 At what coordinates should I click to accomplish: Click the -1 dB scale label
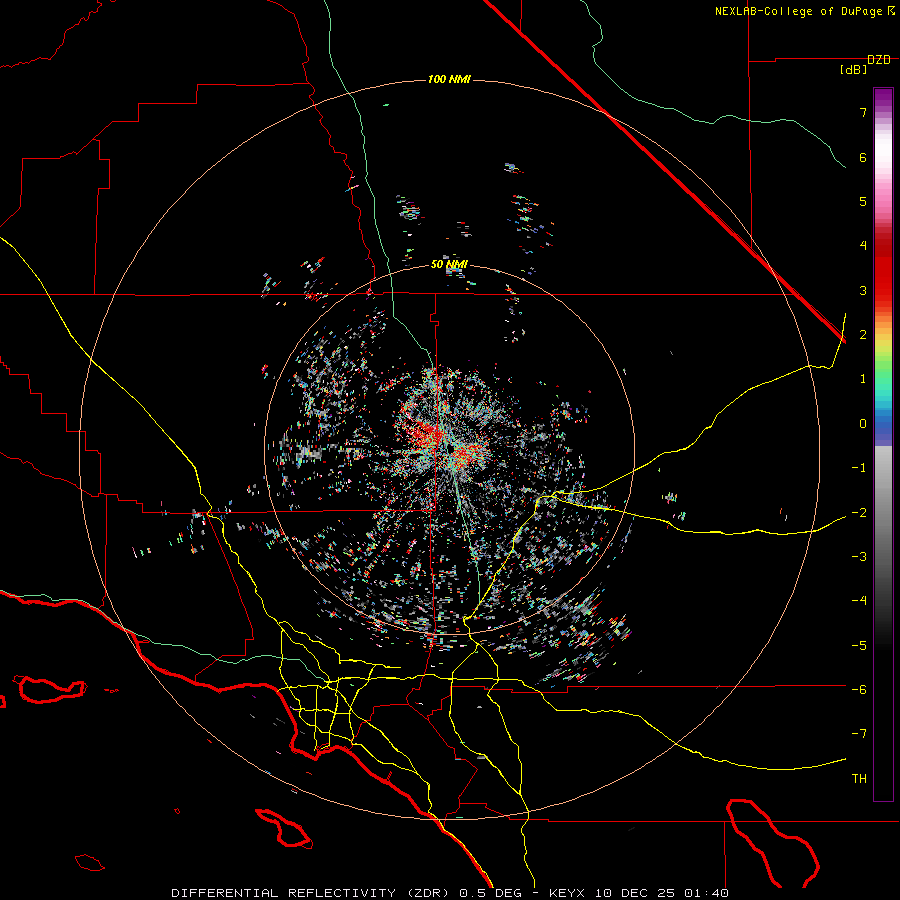(859, 468)
